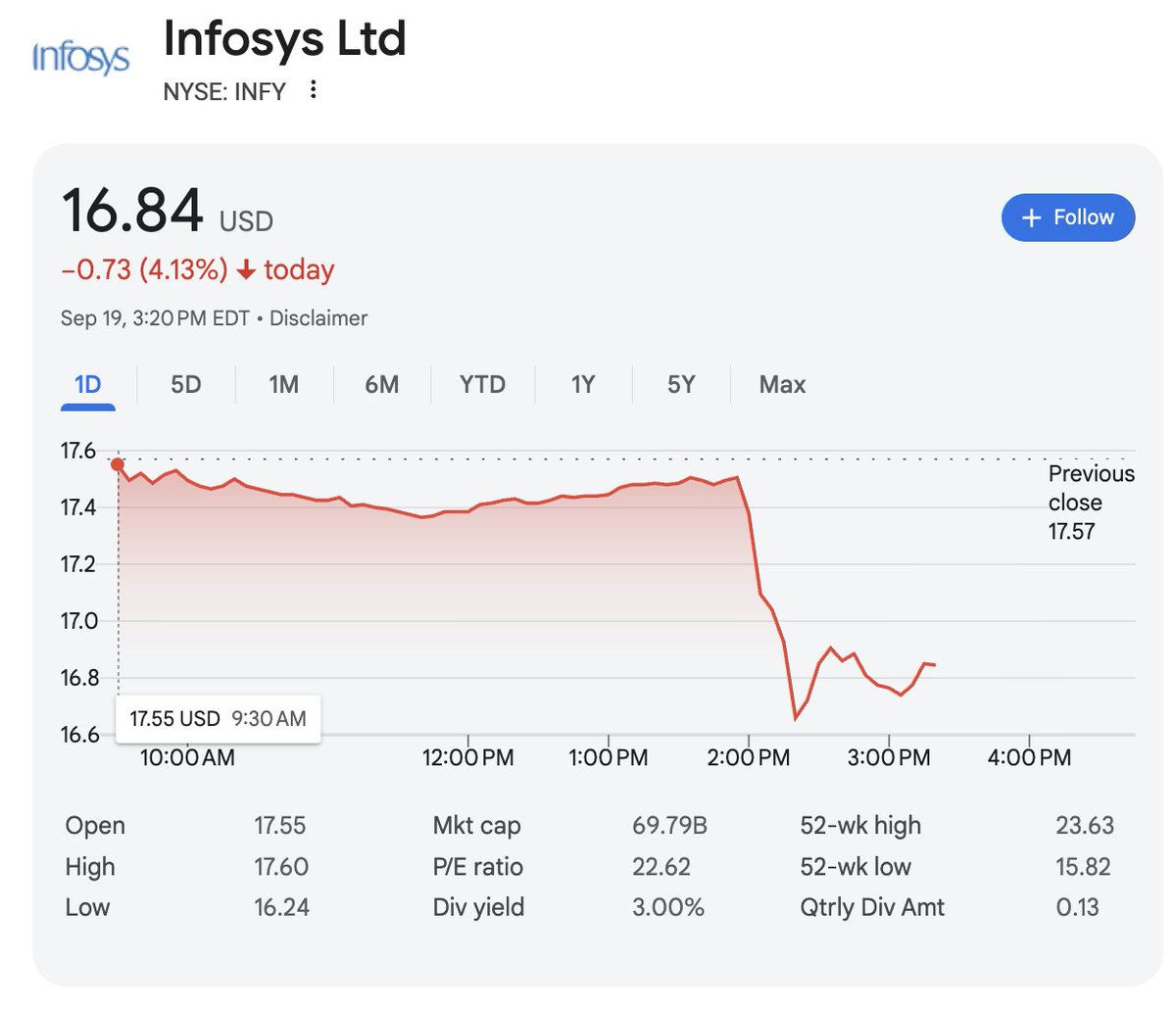
Task: Switch to the YTD chart view
Action: [481, 385]
